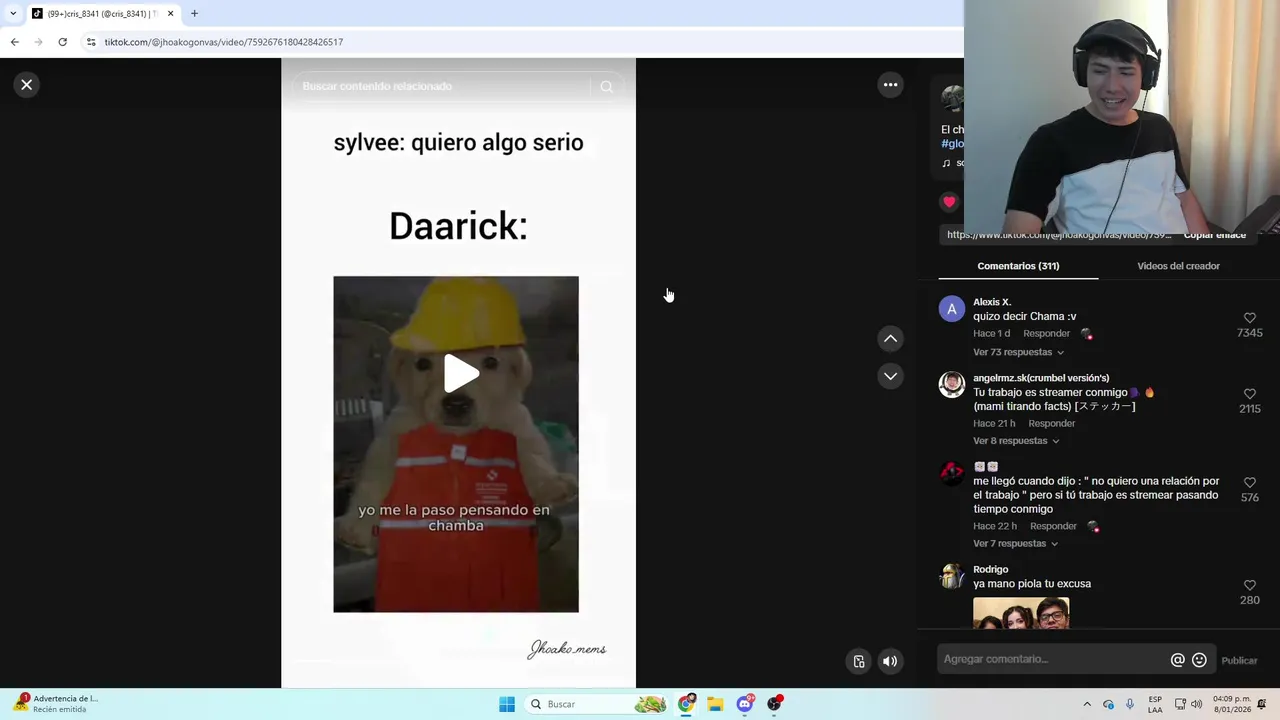
Task: Expand 'Ver 73 respuestas' replies
Action: [1018, 352]
